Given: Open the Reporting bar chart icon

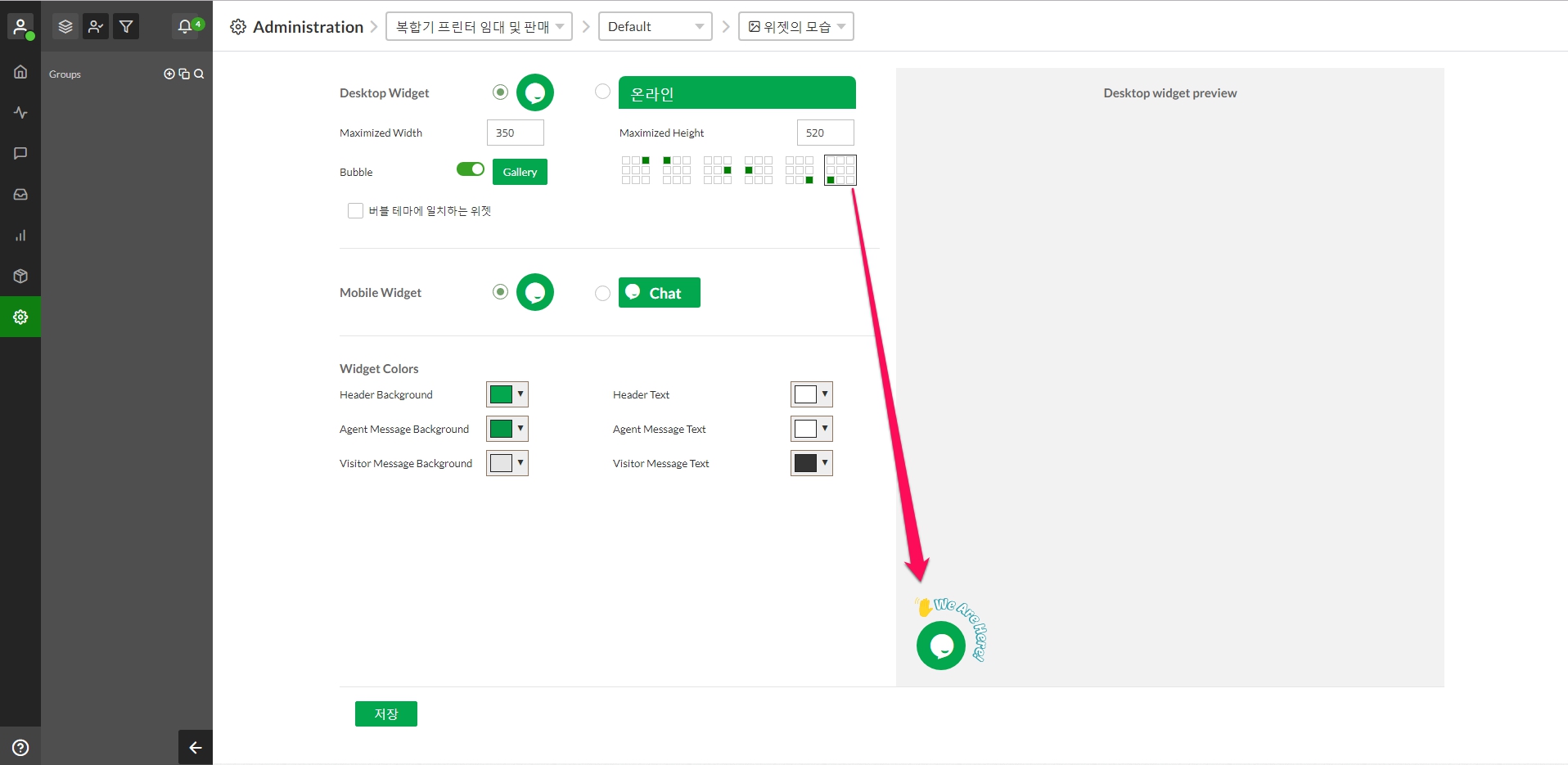Looking at the screenshot, I should click(x=20, y=236).
